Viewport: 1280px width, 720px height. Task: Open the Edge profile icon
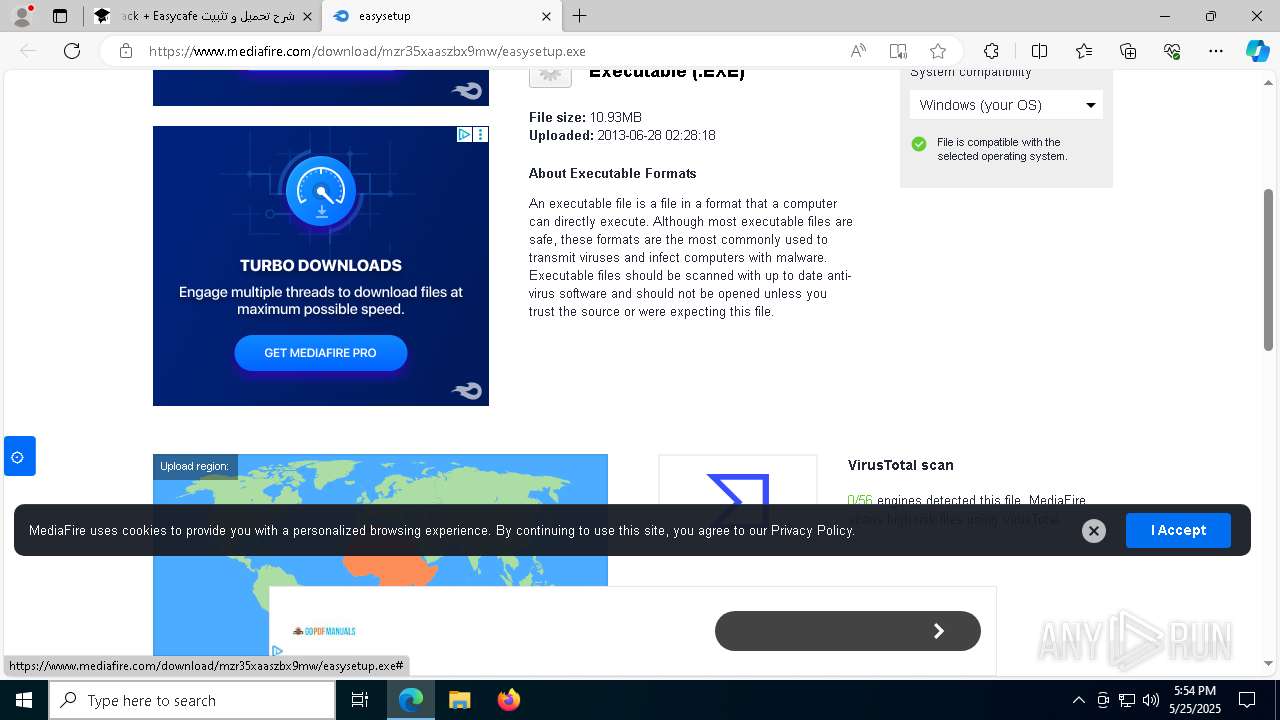click(22, 16)
